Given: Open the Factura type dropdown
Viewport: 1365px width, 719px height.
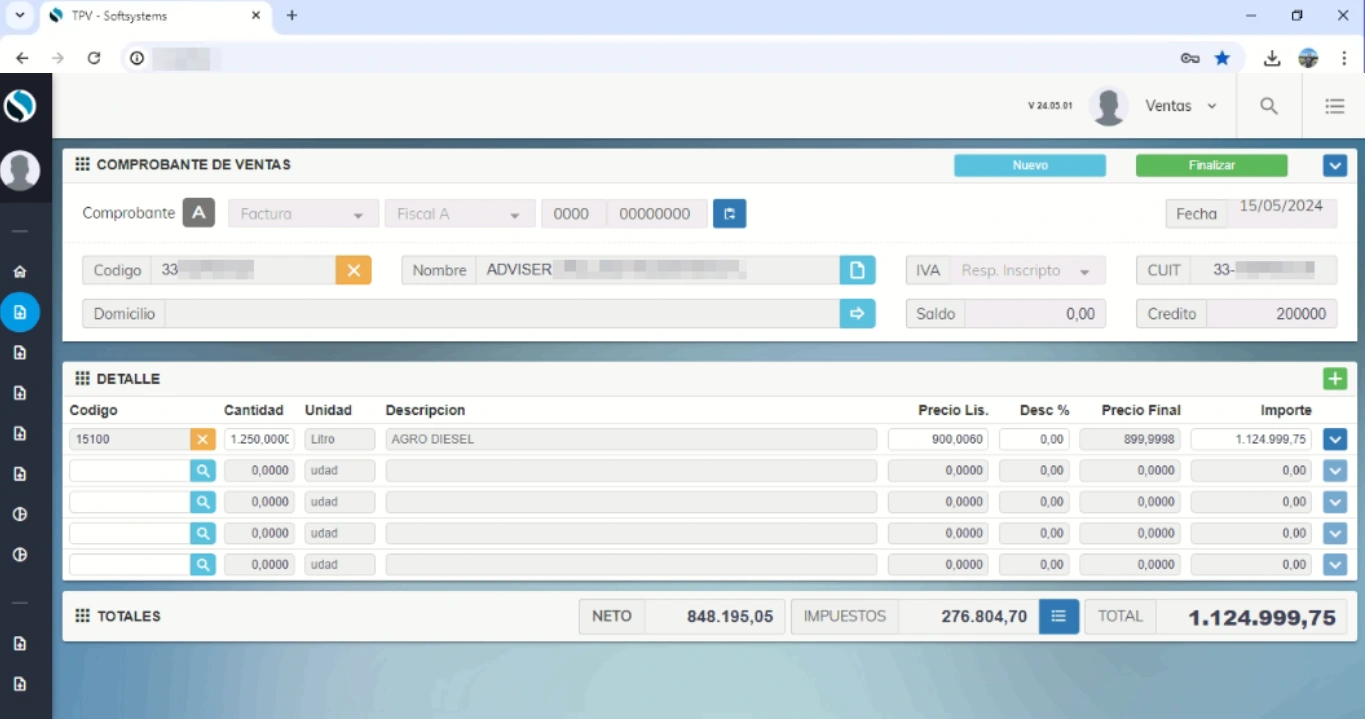Looking at the screenshot, I should point(303,214).
